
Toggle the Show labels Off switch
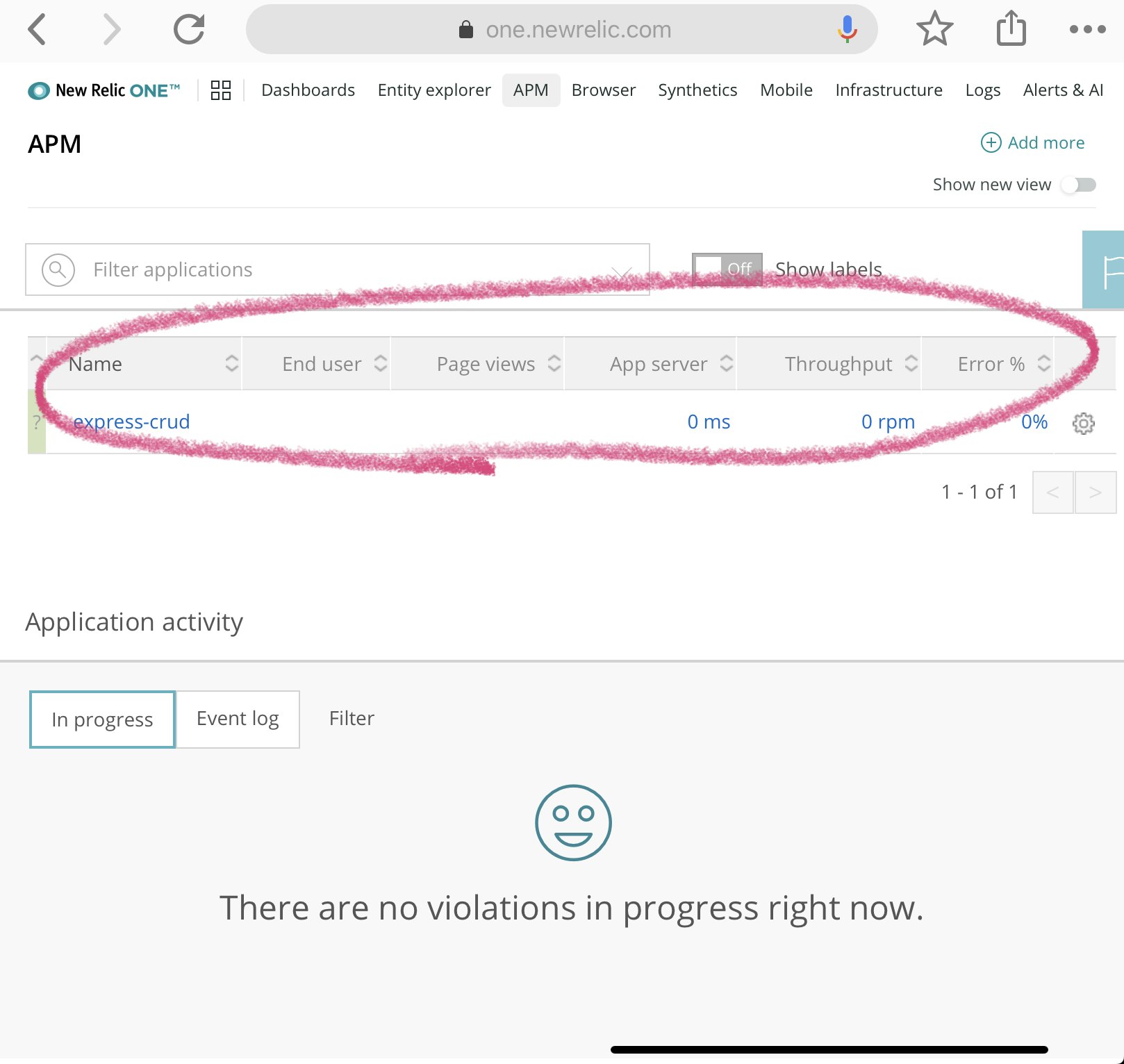[727, 269]
